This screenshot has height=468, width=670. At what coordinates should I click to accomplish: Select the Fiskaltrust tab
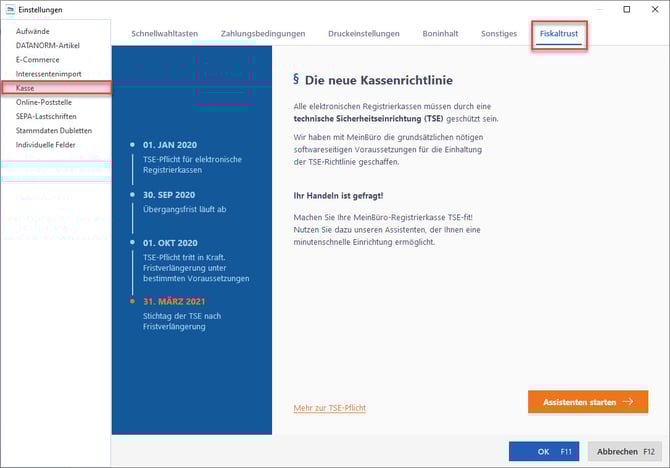click(559, 34)
